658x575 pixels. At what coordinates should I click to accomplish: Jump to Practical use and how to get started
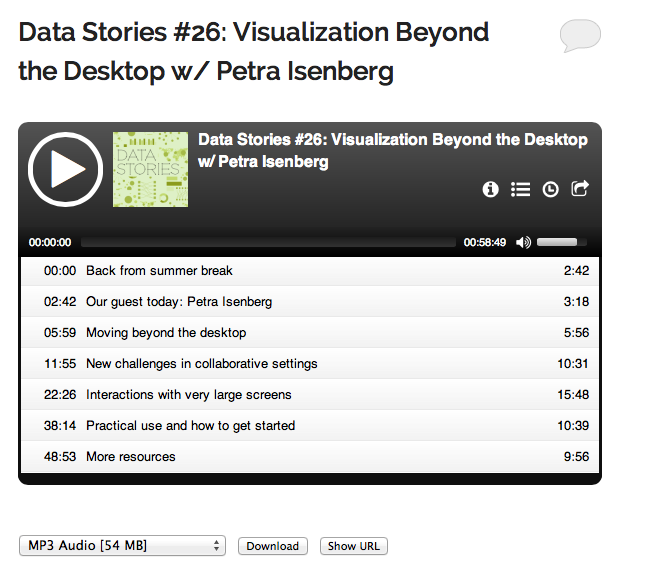click(310, 426)
